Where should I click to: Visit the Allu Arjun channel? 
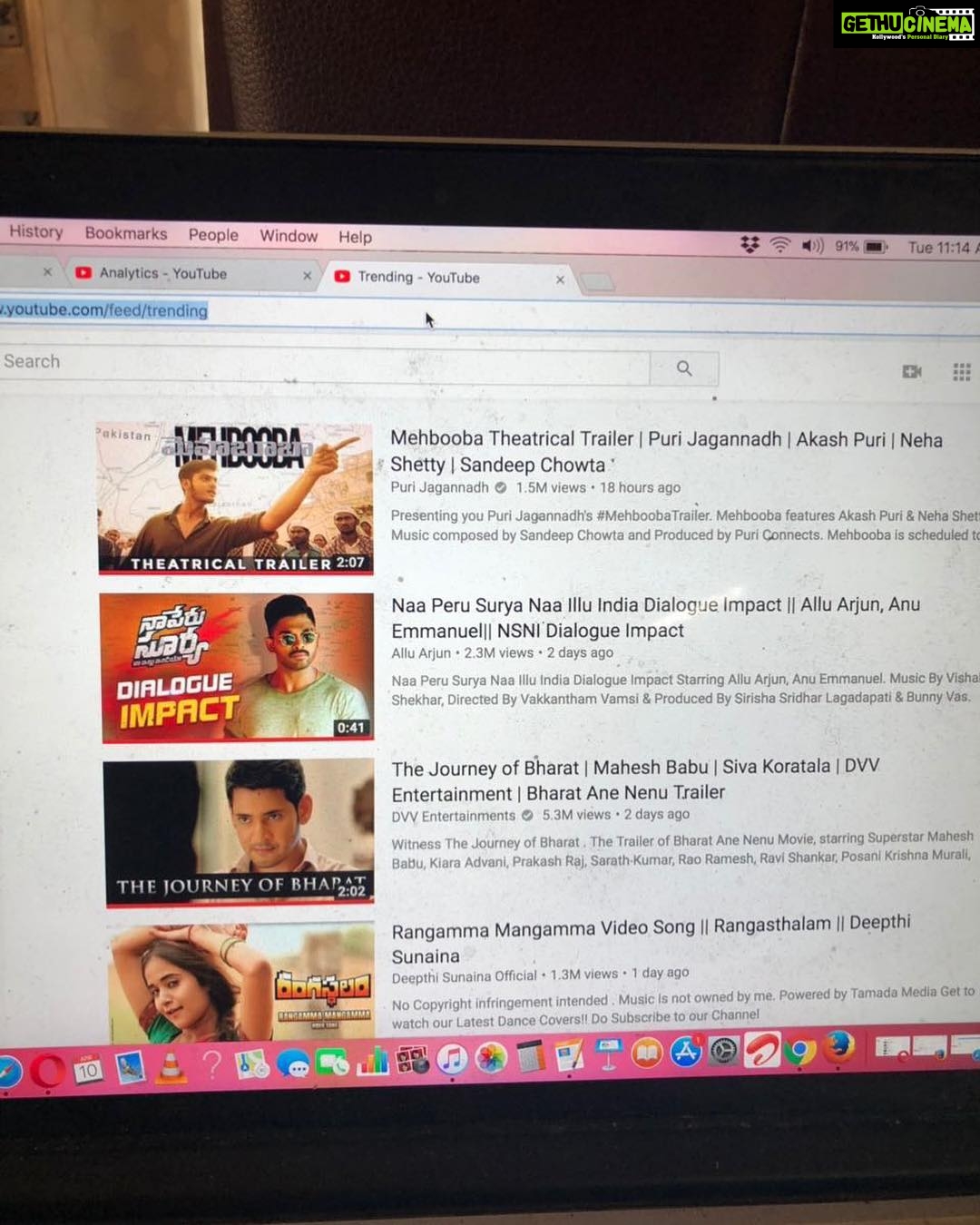coord(421,652)
